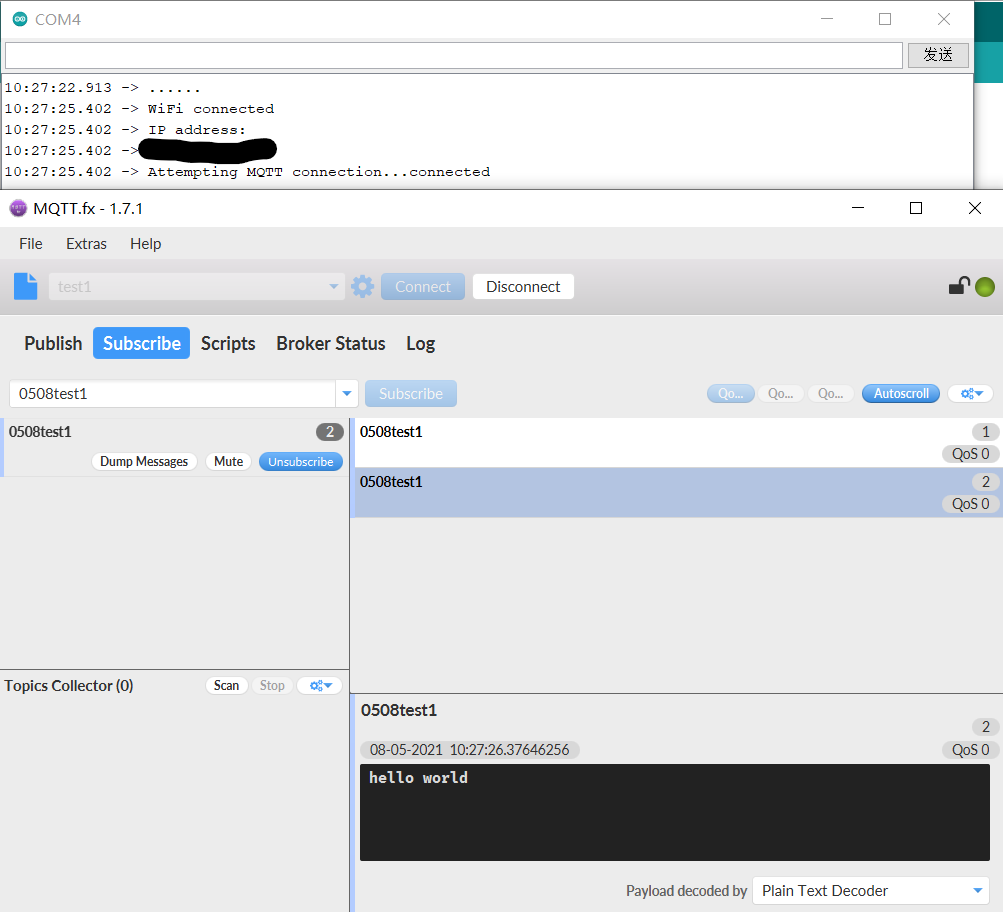
Task: Select received message number 2
Action: (679, 492)
